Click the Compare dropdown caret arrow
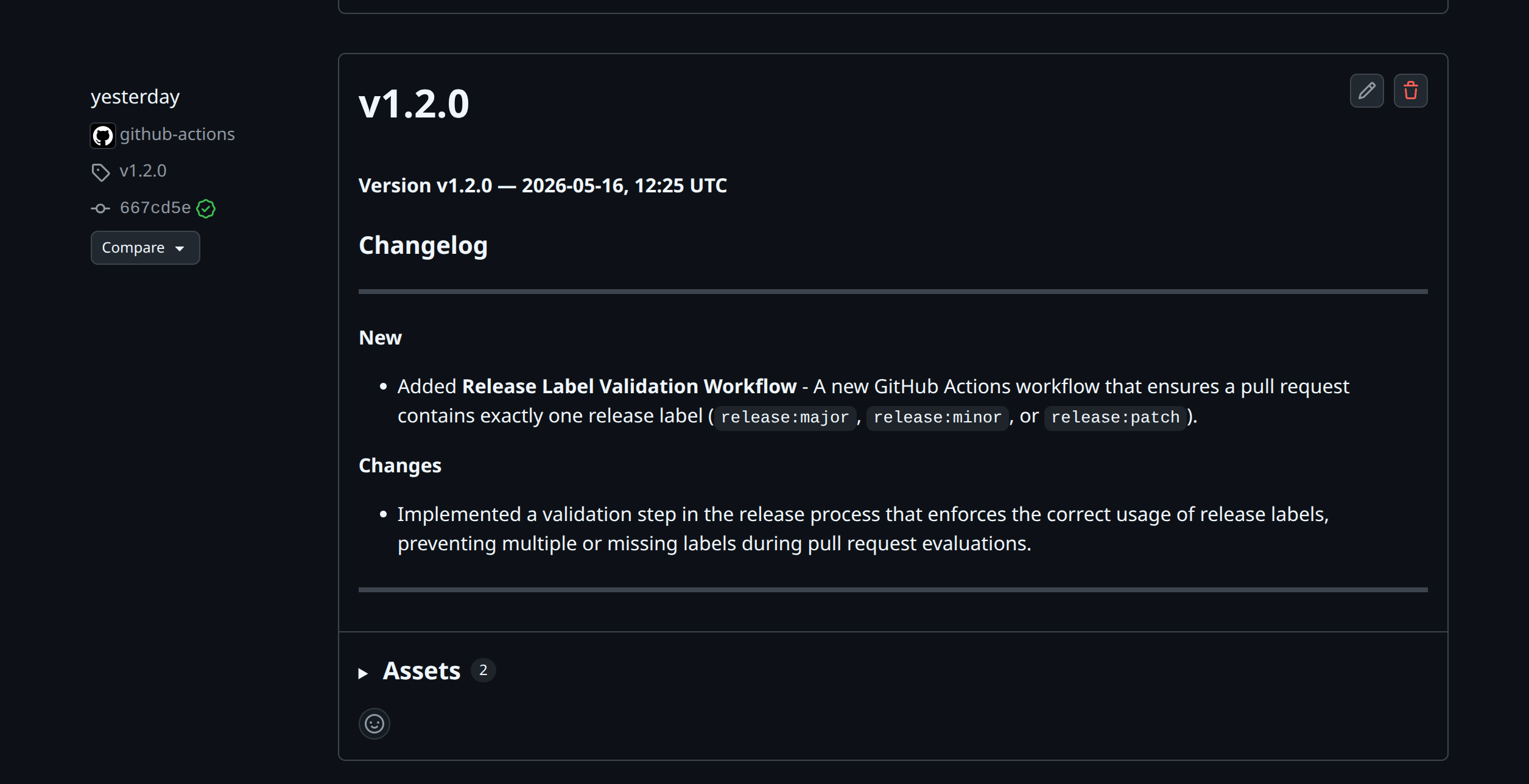Viewport: 1529px width, 784px height. 180,249
